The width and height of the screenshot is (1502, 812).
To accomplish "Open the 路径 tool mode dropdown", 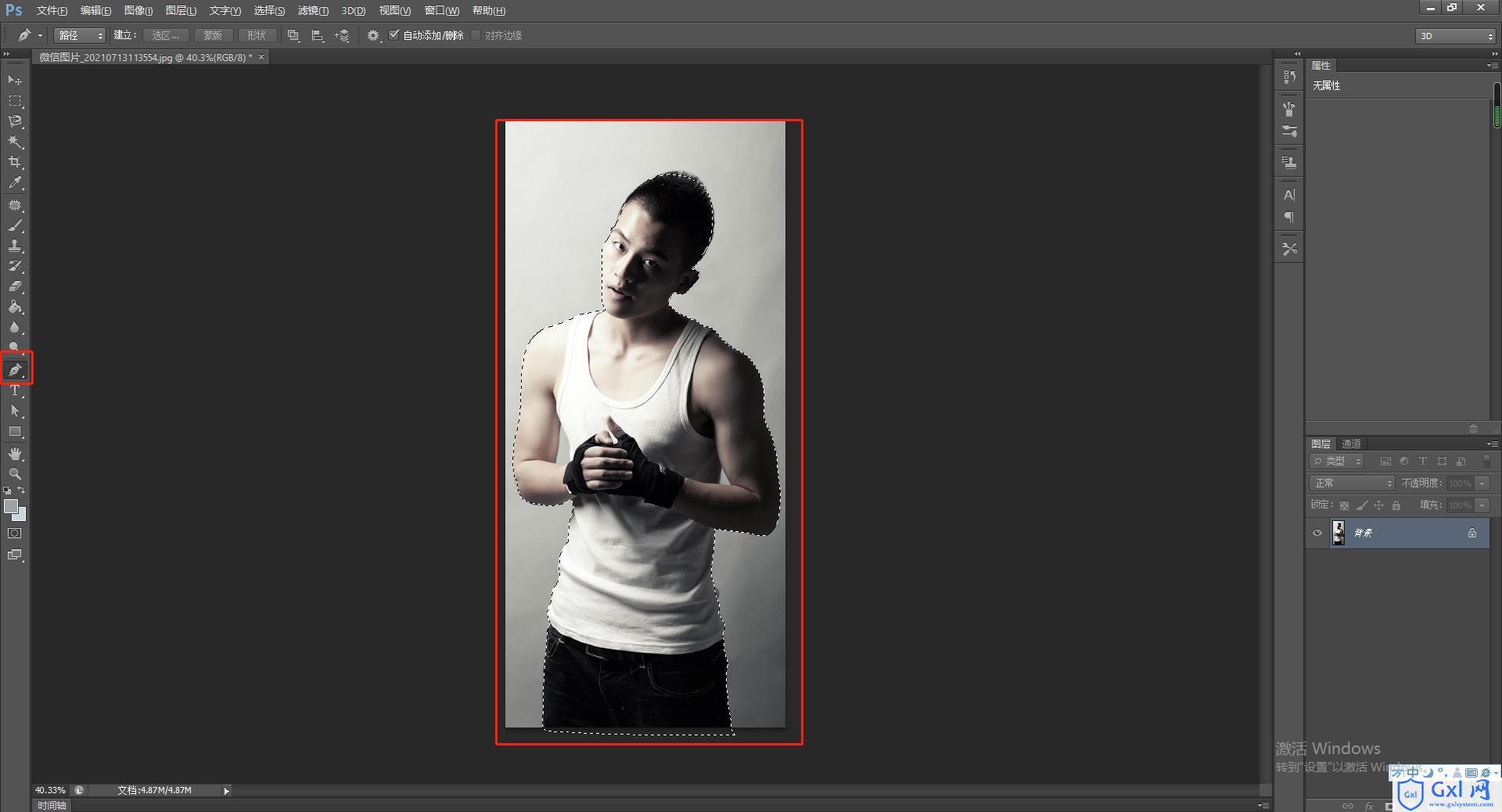I will point(80,35).
